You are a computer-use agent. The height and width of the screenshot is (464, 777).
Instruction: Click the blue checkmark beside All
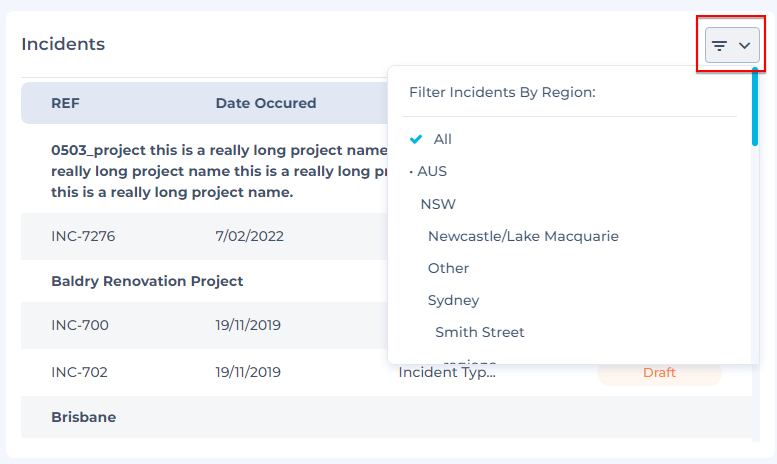point(416,139)
